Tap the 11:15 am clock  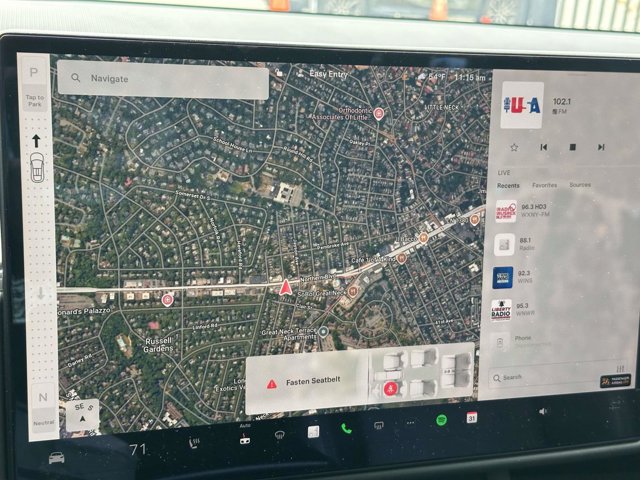469,77
